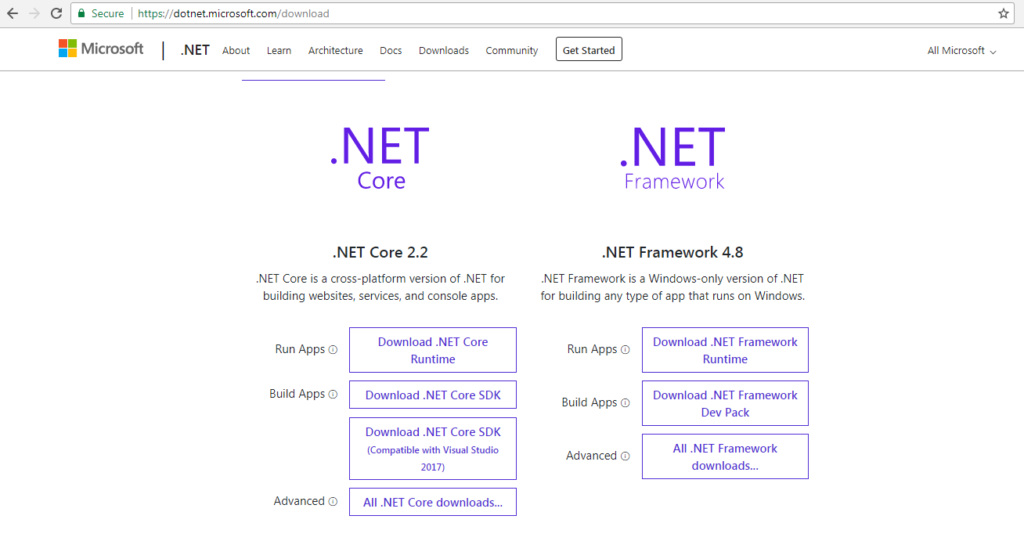This screenshot has height=541, width=1024.
Task: Click info icon beside .NET Framework Build Apps
Action: coord(626,403)
